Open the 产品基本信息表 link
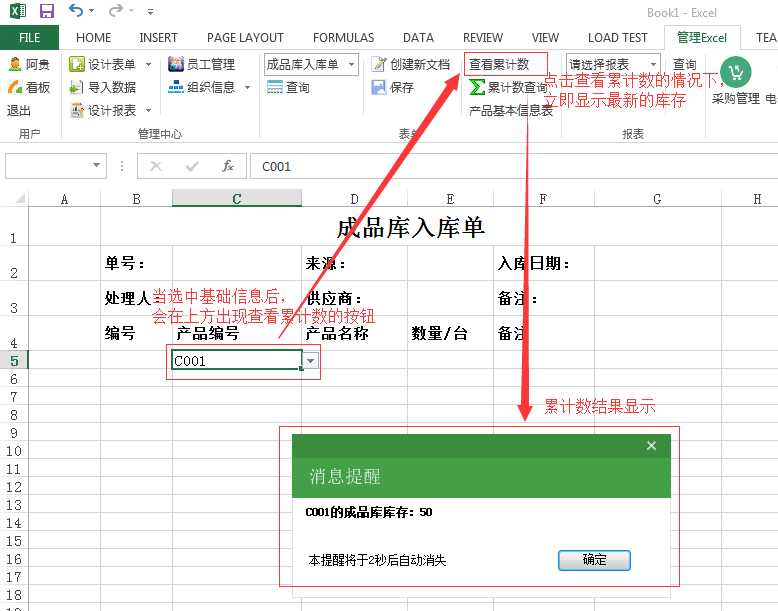The height and width of the screenshot is (611, 778). (x=511, y=110)
